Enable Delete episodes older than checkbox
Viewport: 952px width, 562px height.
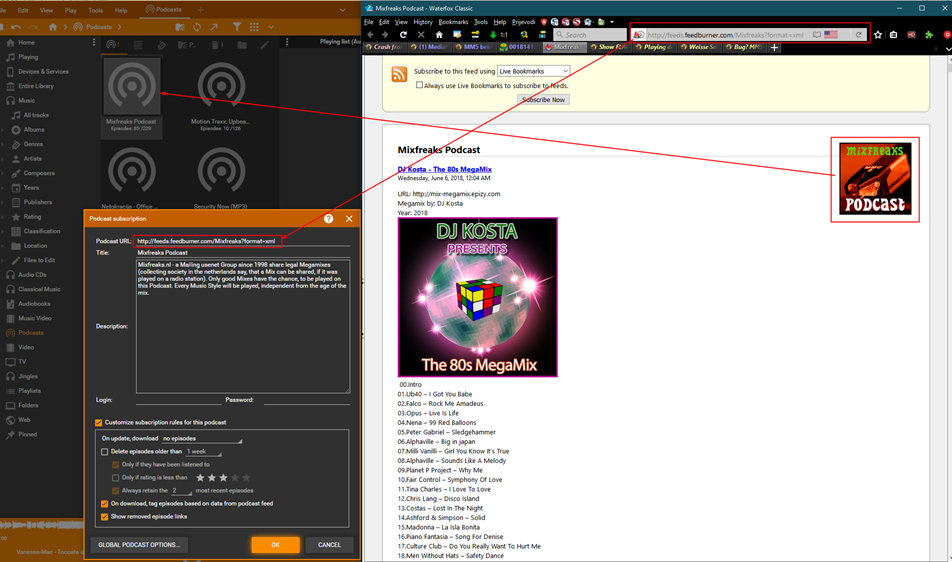(105, 452)
